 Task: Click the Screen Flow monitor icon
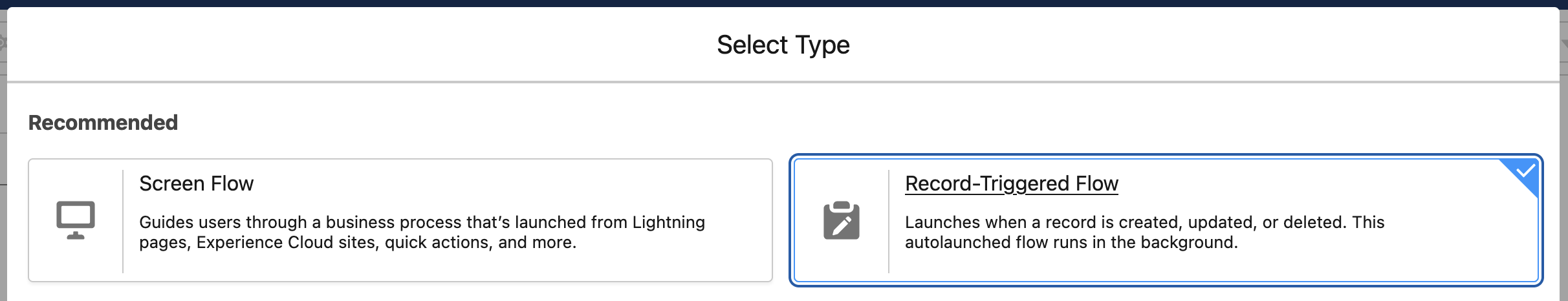[76, 220]
